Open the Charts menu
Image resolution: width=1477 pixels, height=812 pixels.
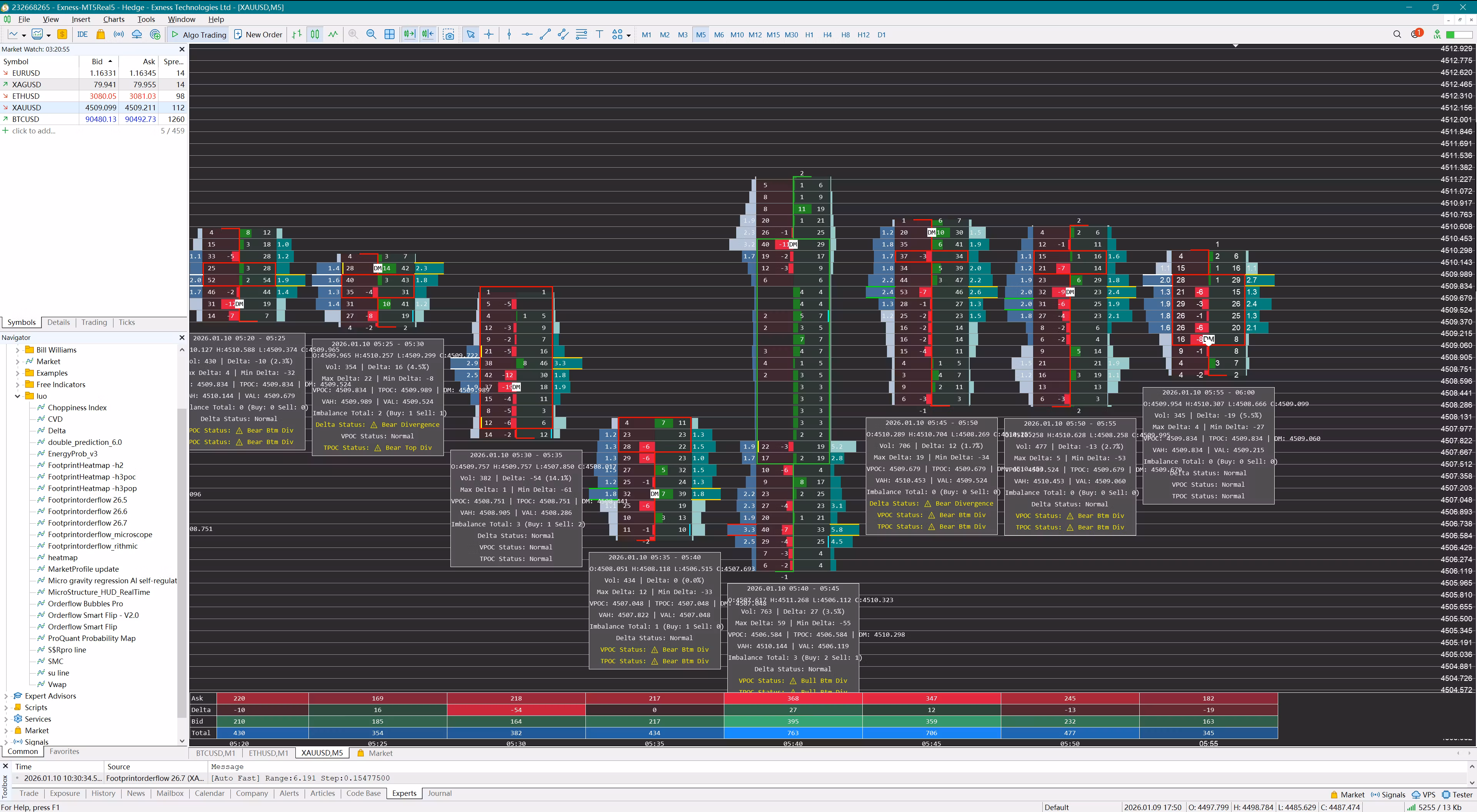point(113,20)
